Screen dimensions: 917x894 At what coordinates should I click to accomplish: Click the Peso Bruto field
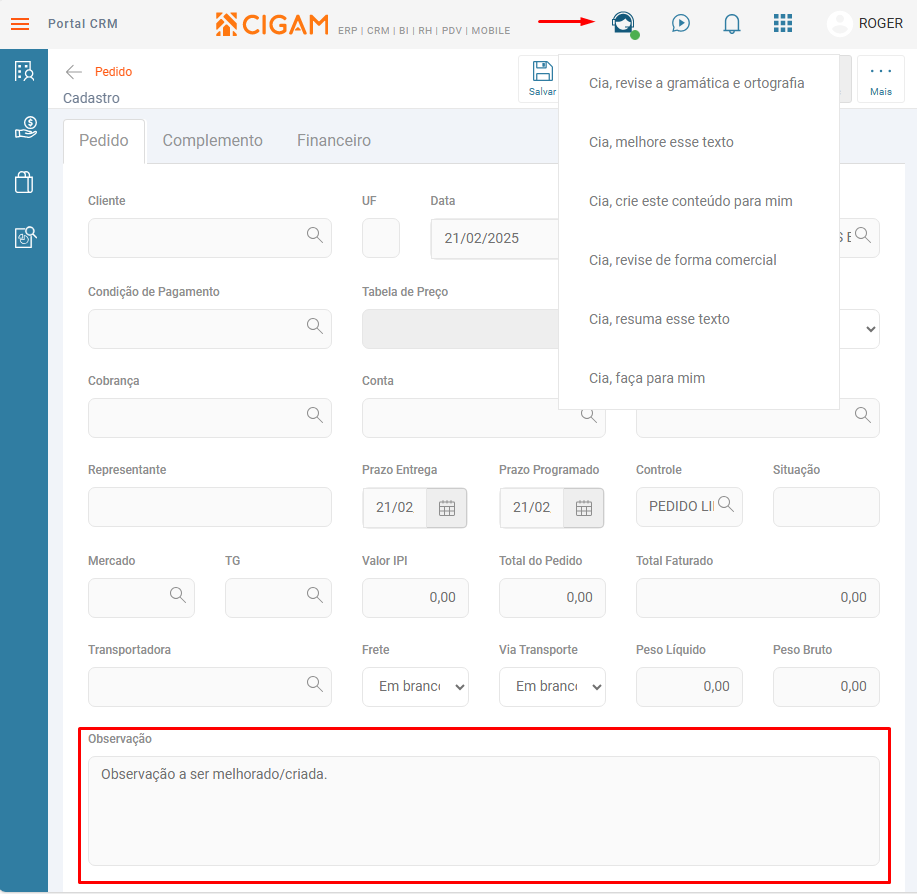click(x=826, y=687)
